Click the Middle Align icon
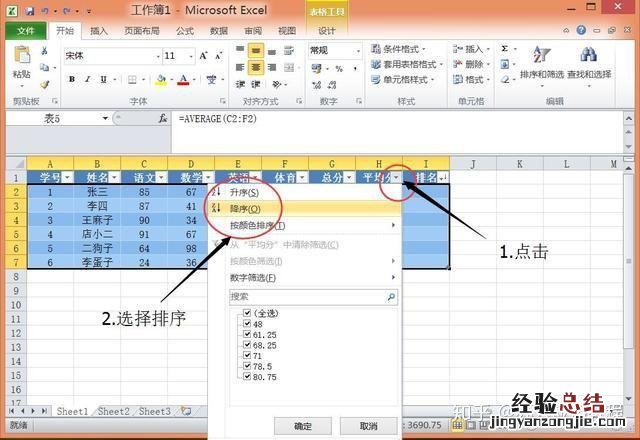The height and width of the screenshot is (440, 640). [x=256, y=51]
